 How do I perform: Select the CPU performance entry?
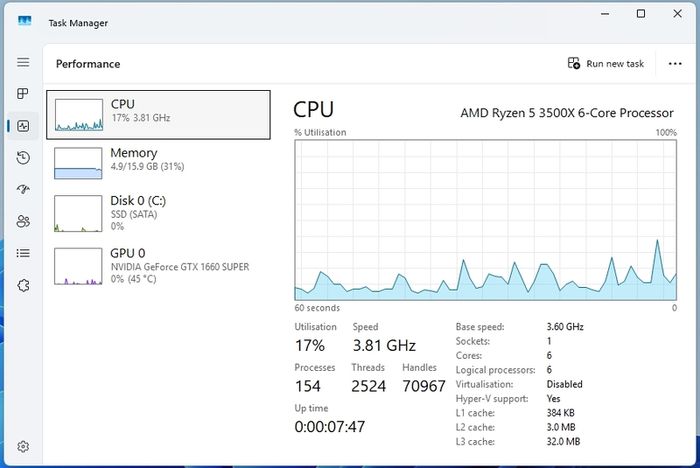(158, 115)
